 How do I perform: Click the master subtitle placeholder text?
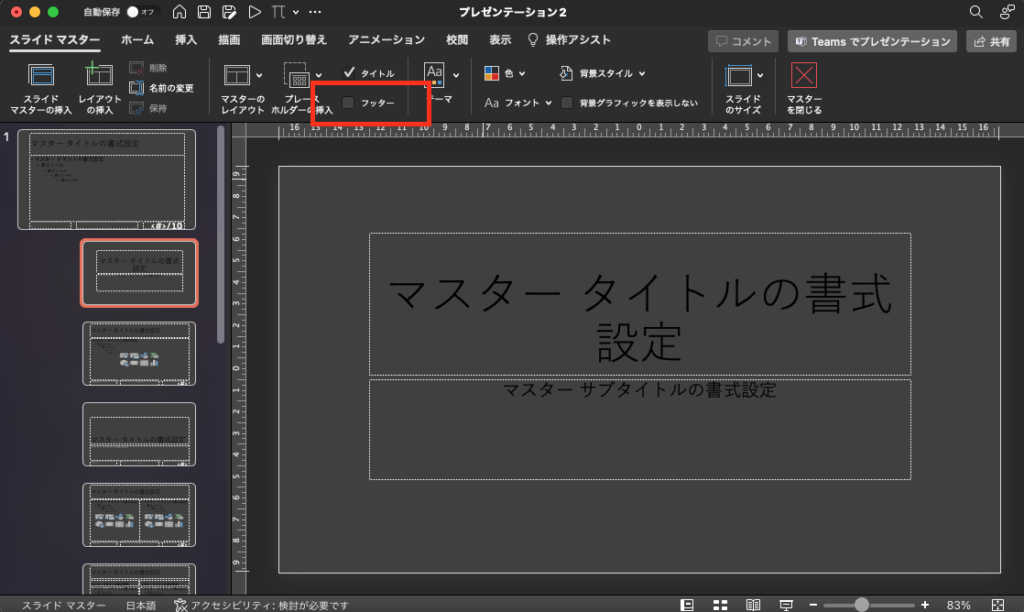tap(639, 390)
